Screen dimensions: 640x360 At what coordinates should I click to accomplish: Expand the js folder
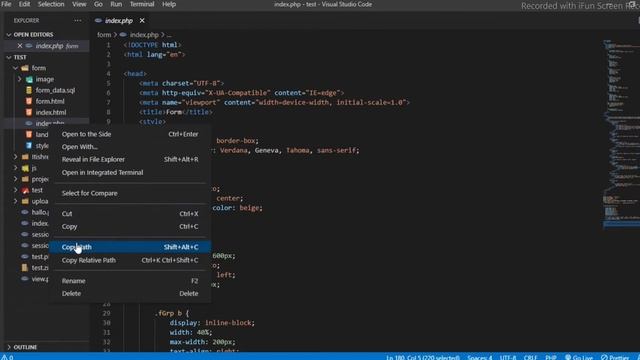coord(16,168)
